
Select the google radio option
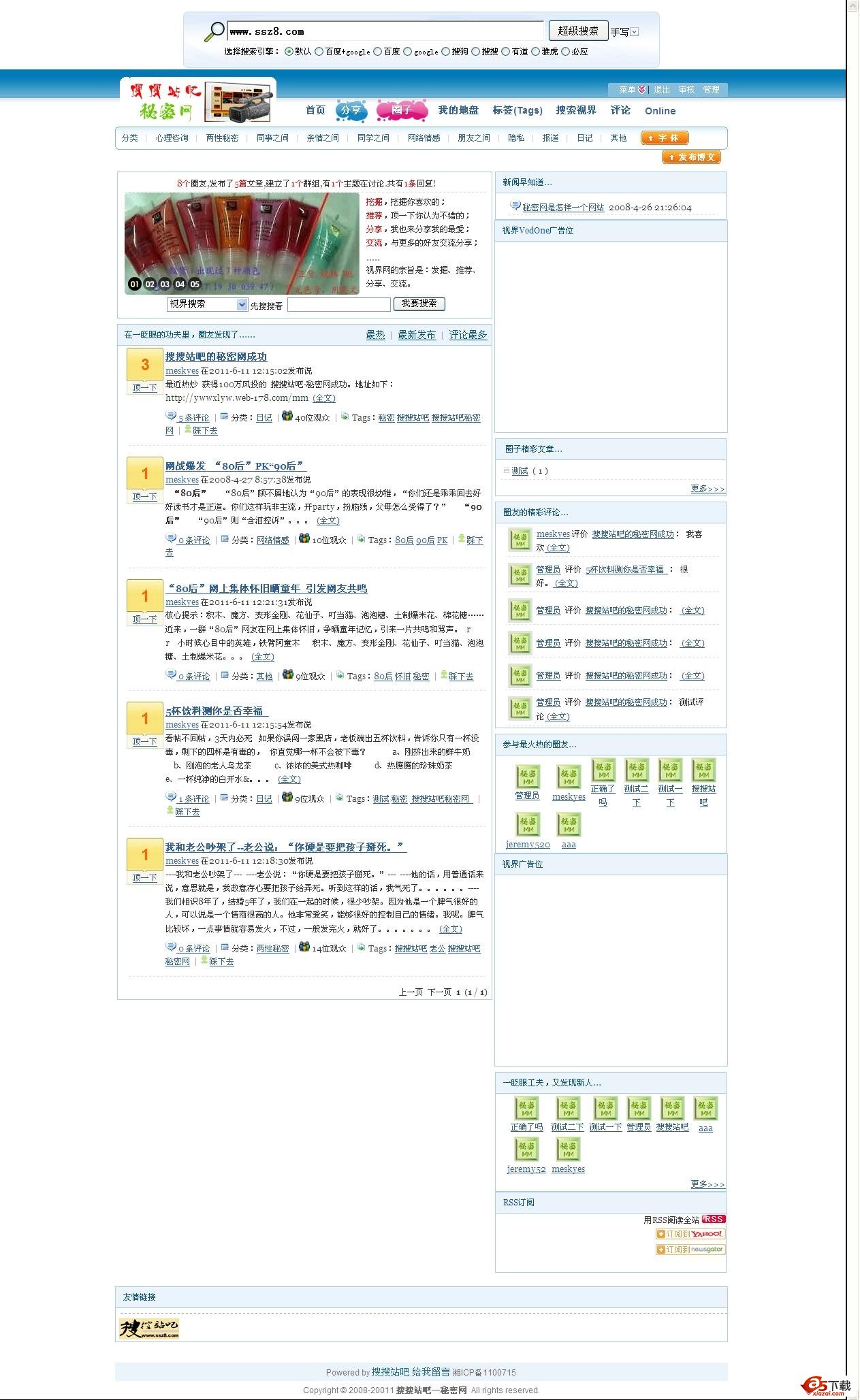tap(407, 51)
